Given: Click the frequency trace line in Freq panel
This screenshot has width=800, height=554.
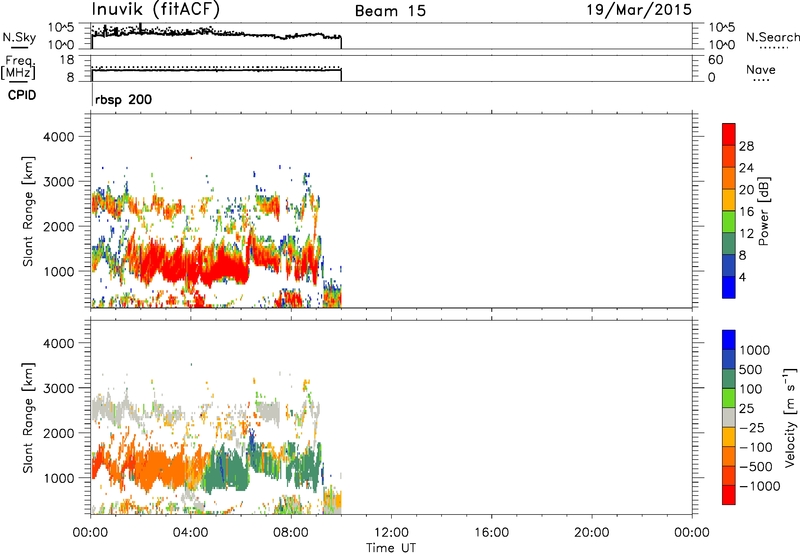Looking at the screenshot, I should tap(216, 70).
